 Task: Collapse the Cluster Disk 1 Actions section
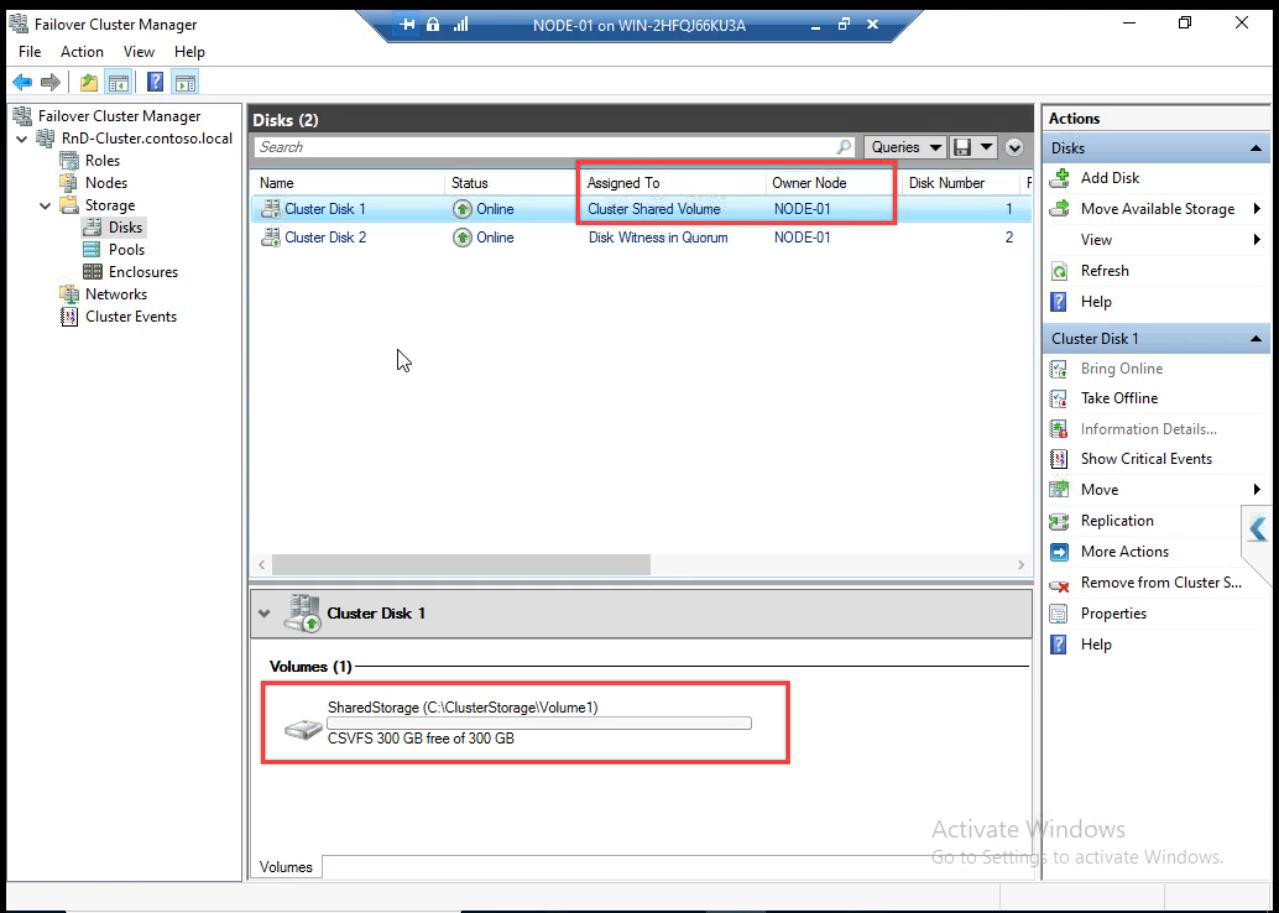1256,339
